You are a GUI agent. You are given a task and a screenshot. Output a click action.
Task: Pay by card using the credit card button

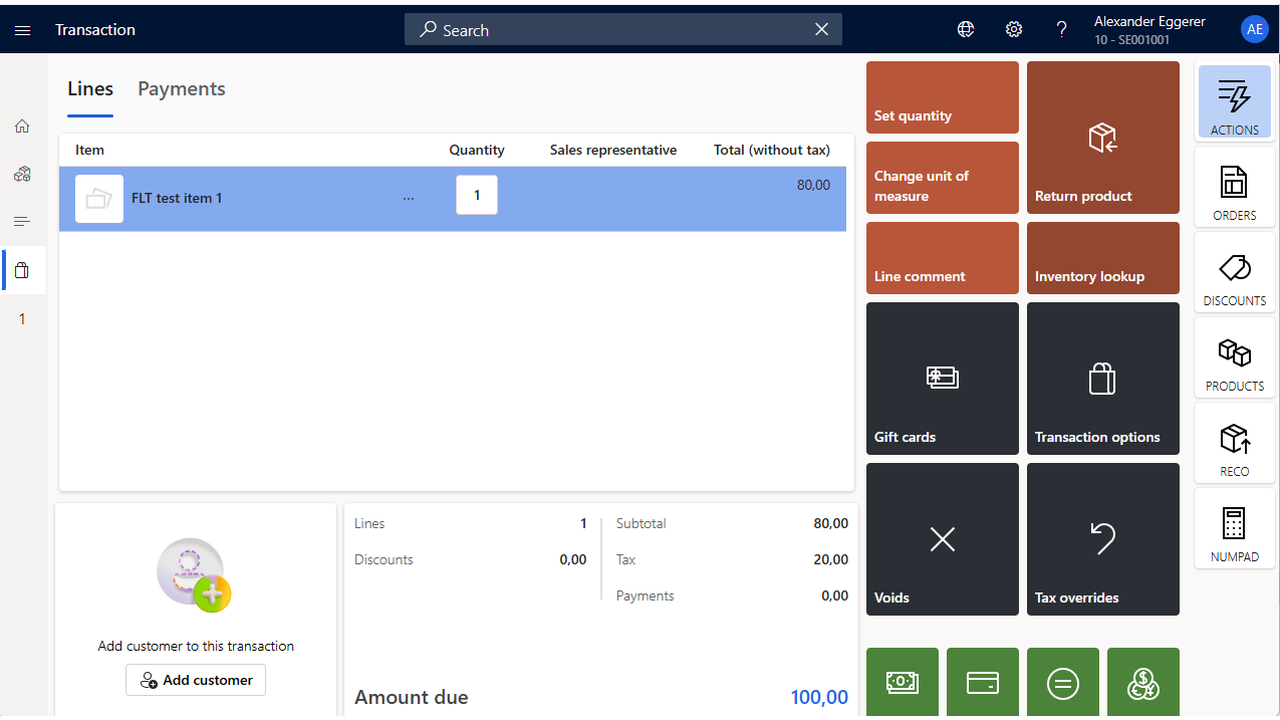983,683
